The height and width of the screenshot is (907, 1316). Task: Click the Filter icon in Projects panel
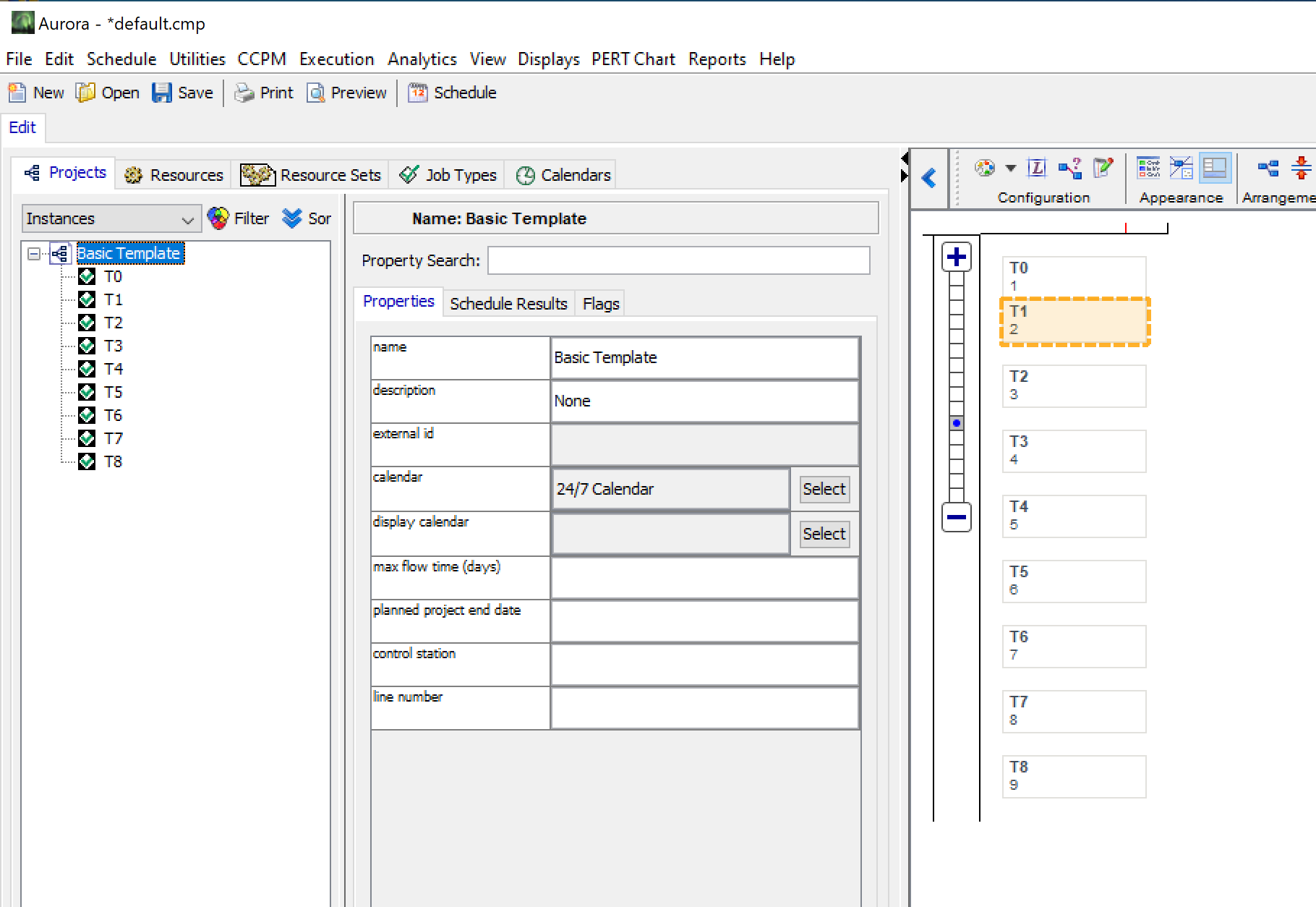pyautogui.click(x=218, y=218)
